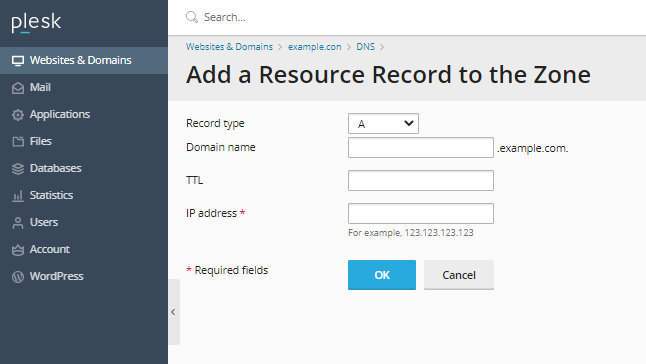
Task: Click the Databases stack icon
Action: coord(18,169)
